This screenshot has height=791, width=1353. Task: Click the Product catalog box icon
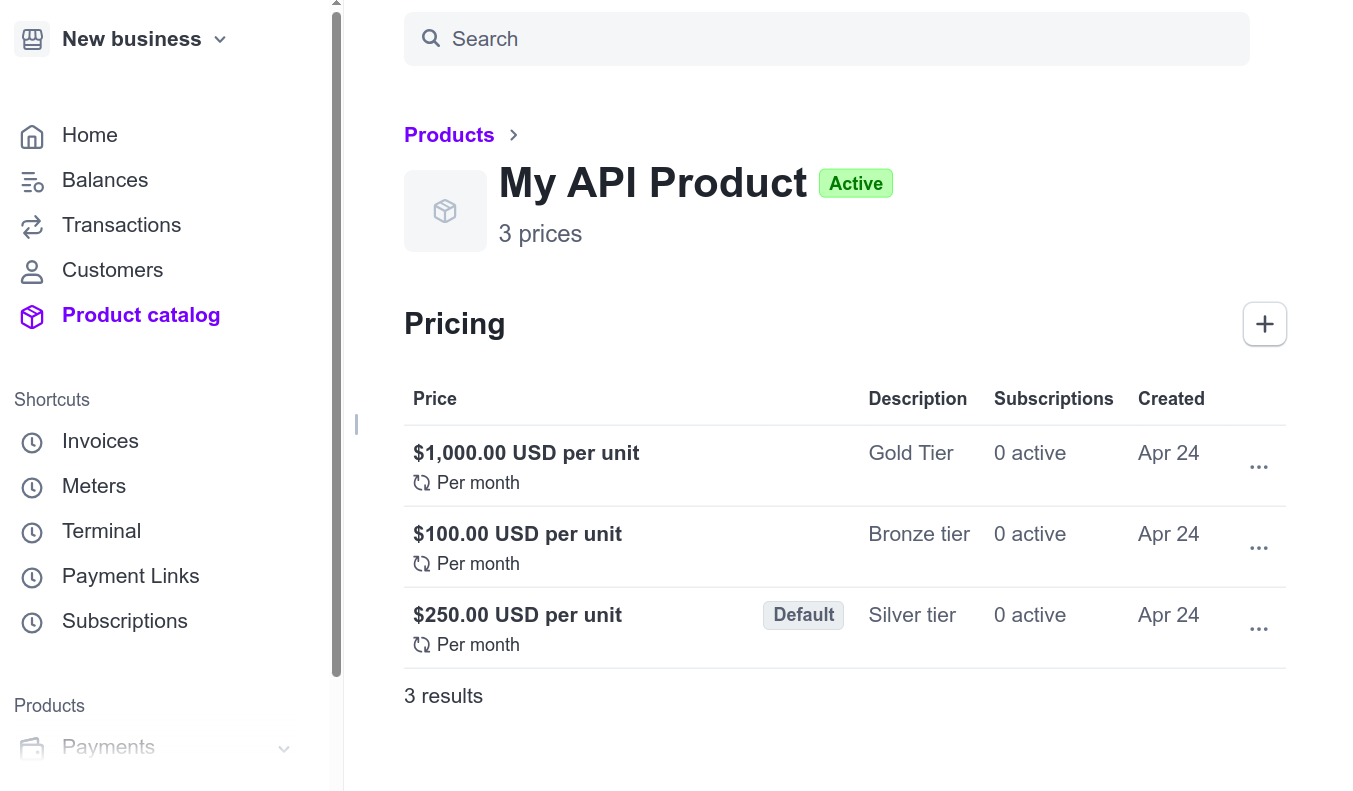point(32,315)
